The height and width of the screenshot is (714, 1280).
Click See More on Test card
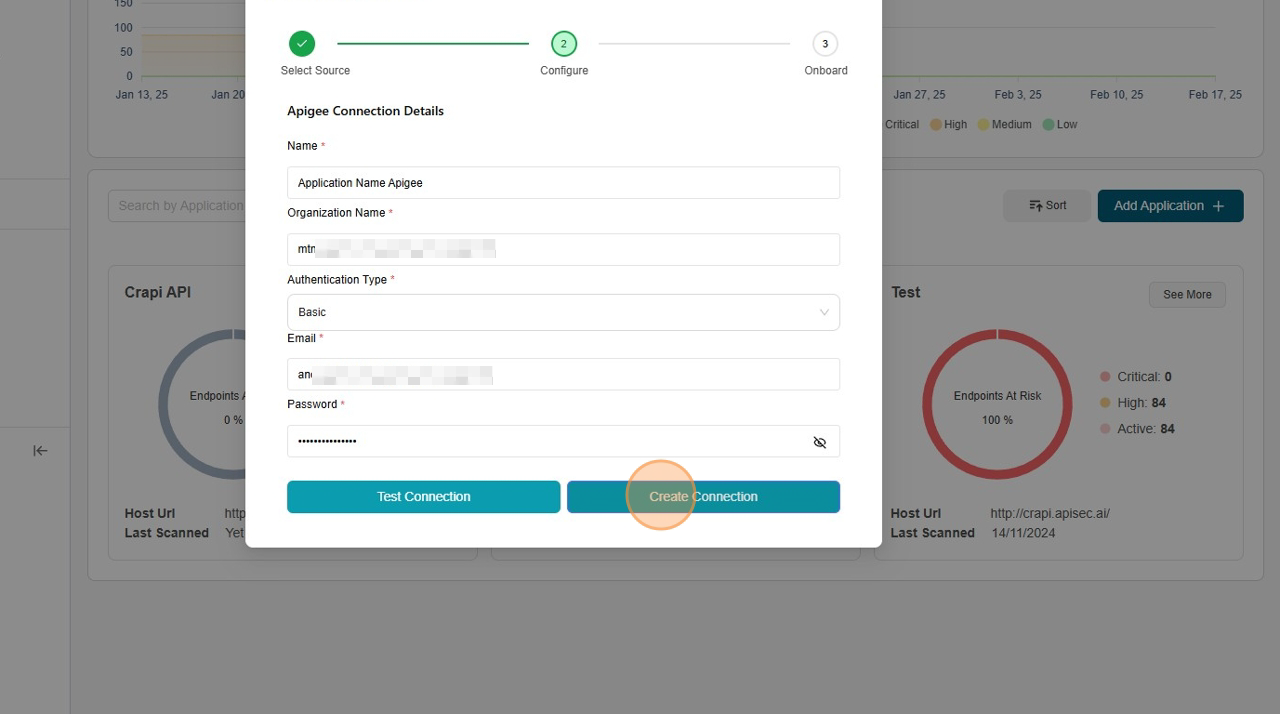pos(1187,295)
